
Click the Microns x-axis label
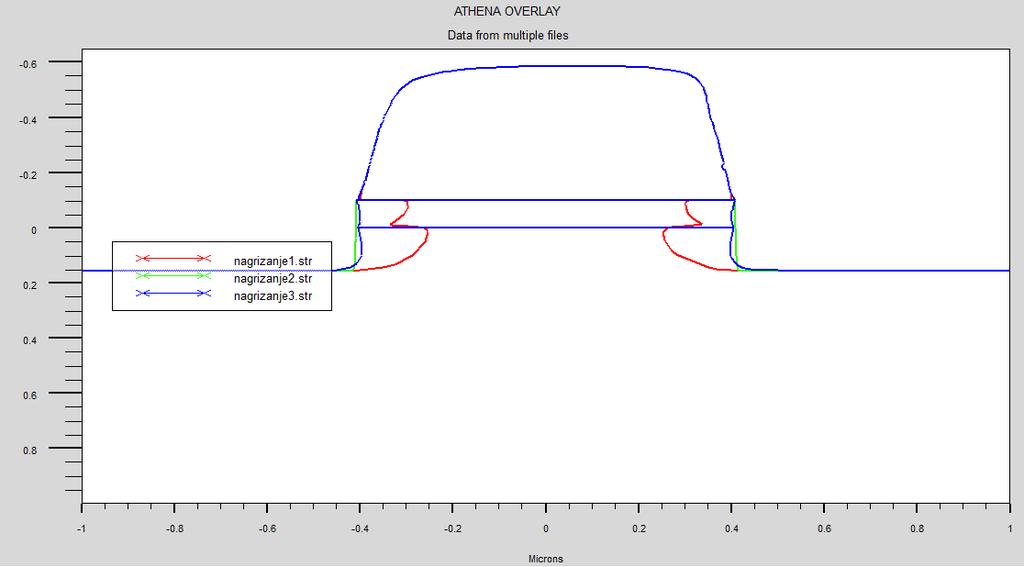click(x=545, y=559)
